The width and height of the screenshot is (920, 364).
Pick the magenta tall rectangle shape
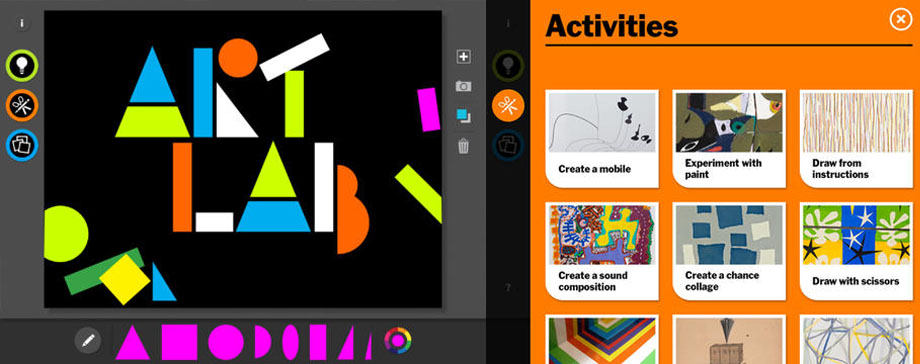[x=318, y=342]
